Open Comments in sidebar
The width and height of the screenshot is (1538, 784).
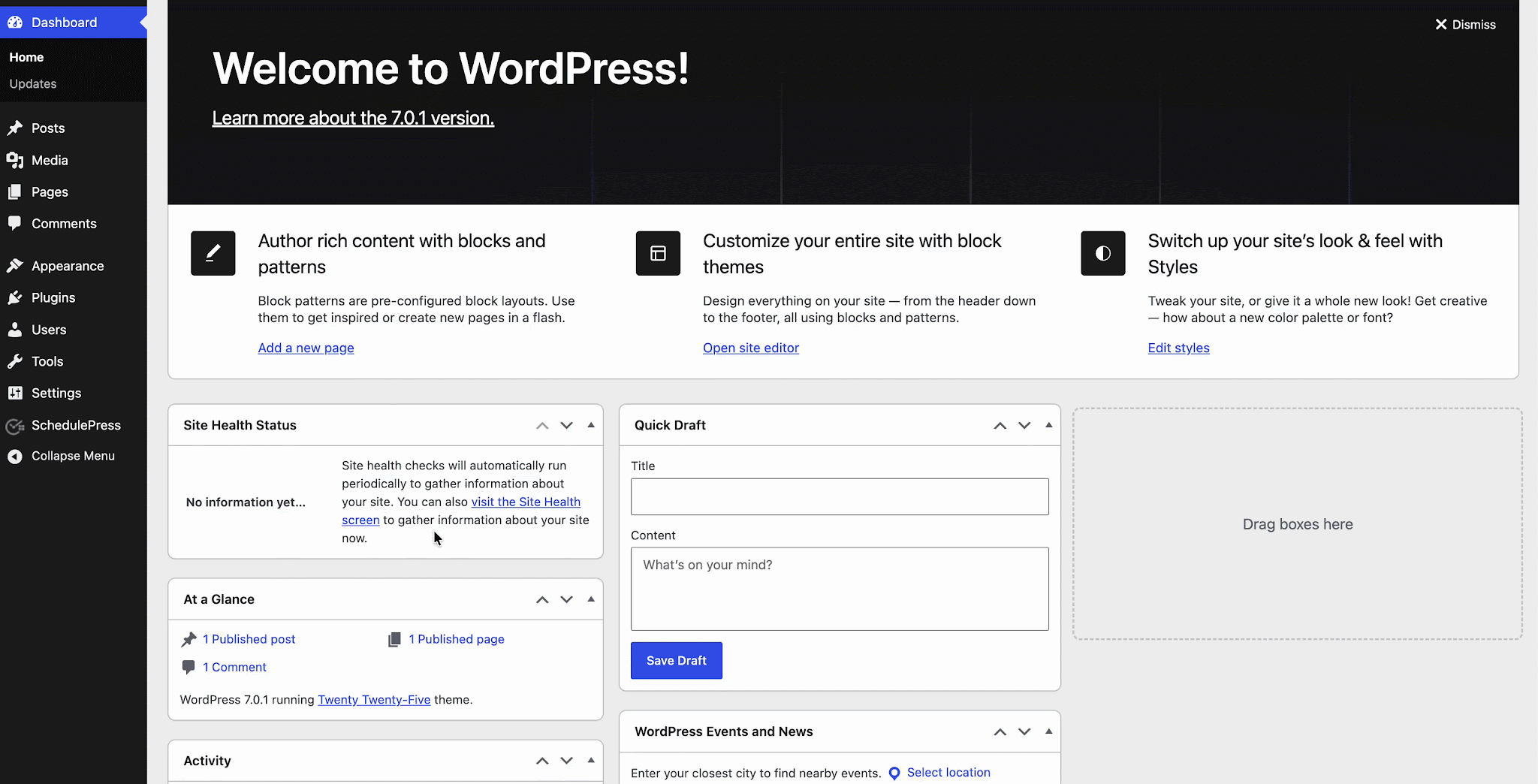click(x=74, y=224)
